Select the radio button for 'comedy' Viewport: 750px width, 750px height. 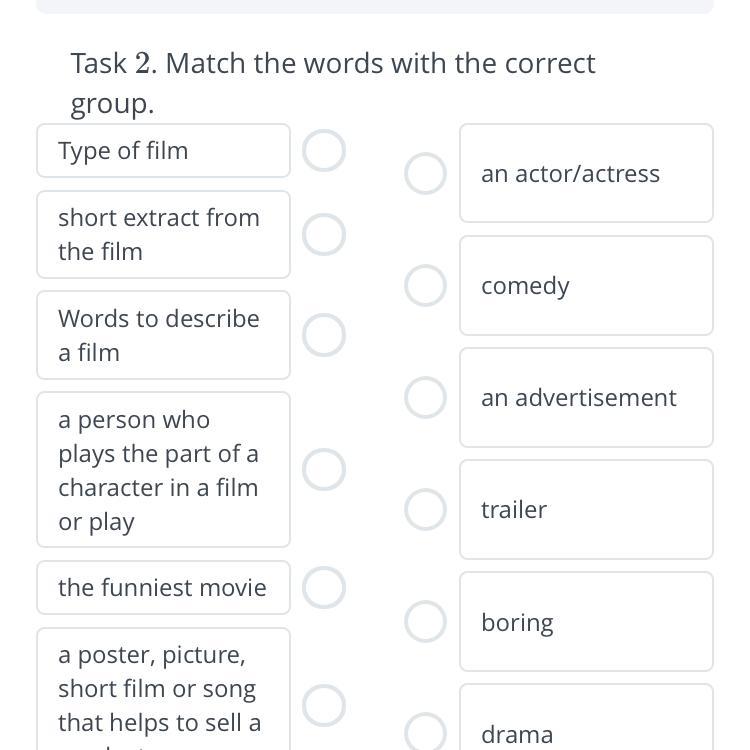(425, 285)
